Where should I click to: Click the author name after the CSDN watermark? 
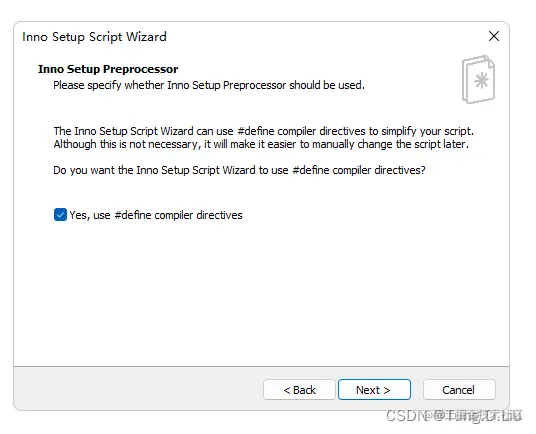(x=480, y=416)
